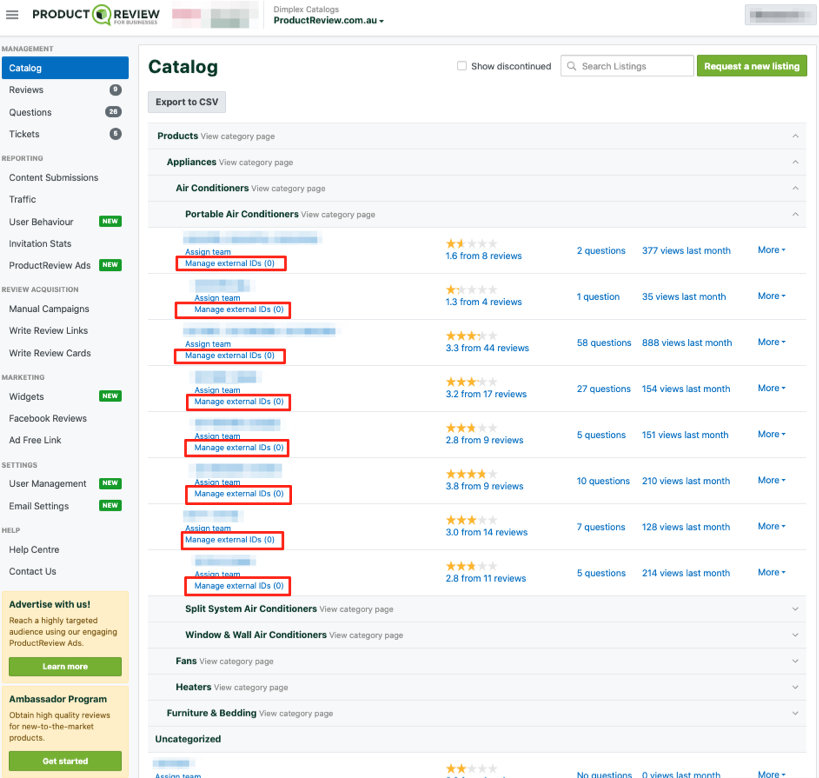This screenshot has width=819, height=778.
Task: Open Facebook Reviews
Action: click(48, 418)
